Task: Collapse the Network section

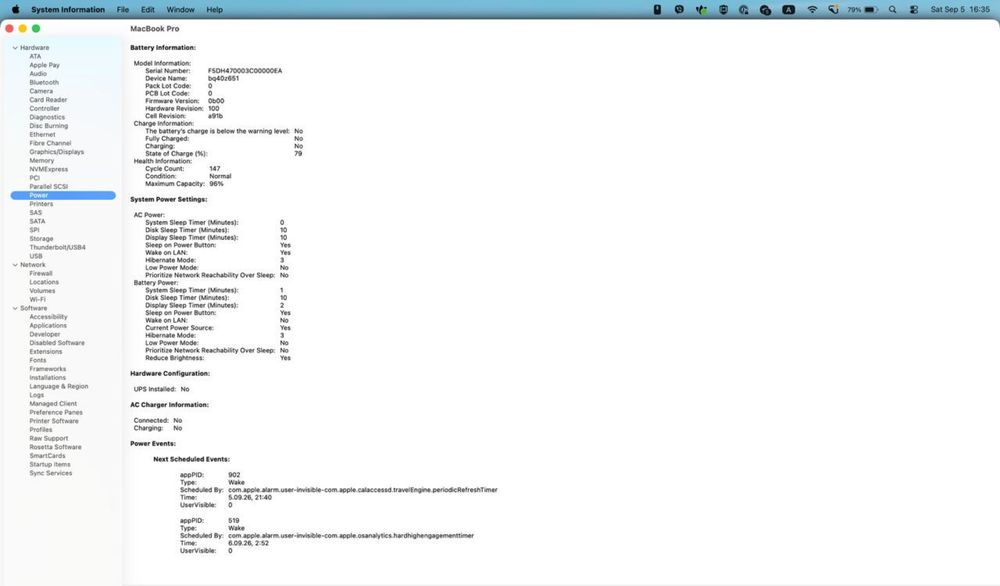Action: pyautogui.click(x=15, y=265)
